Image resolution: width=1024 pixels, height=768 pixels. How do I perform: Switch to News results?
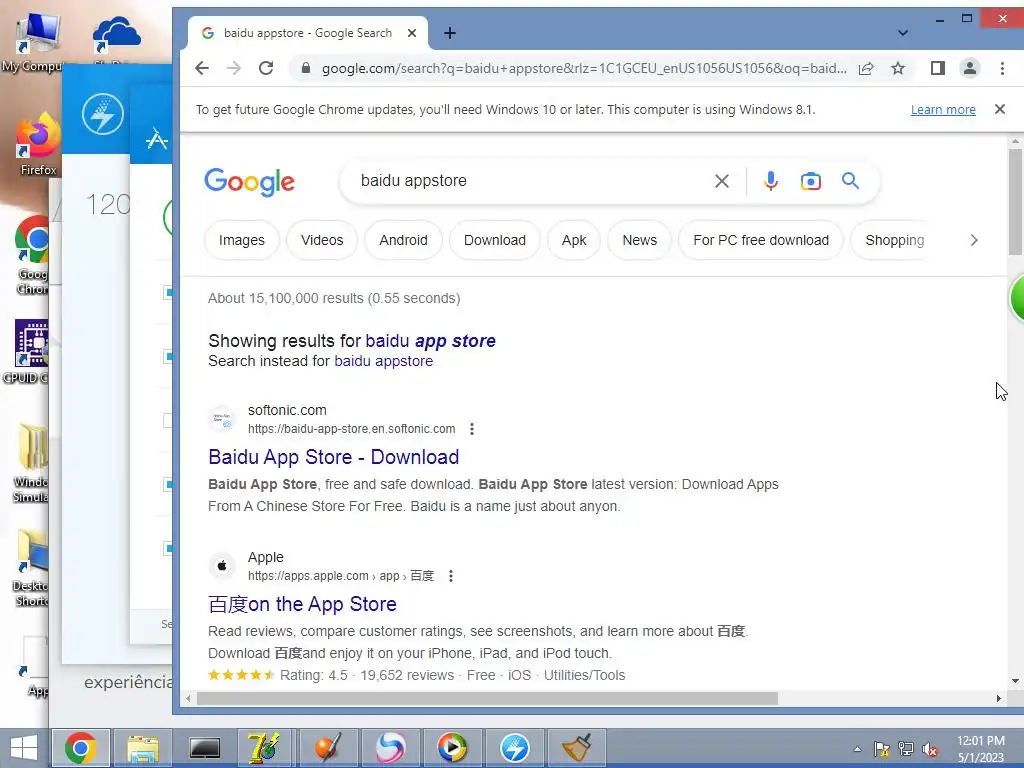click(639, 240)
